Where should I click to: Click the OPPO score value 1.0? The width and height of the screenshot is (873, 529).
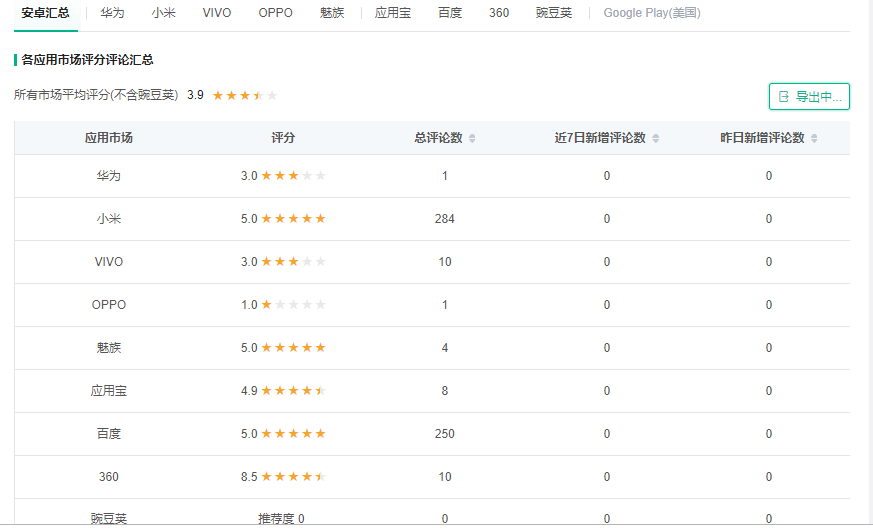(249, 305)
